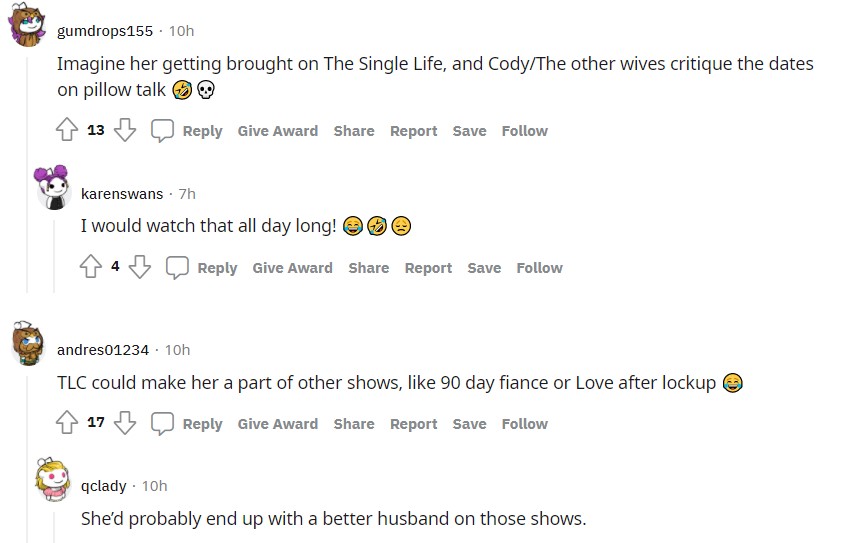Follow the andres01234 comment thread
This screenshot has height=543, width=852.
tap(524, 424)
